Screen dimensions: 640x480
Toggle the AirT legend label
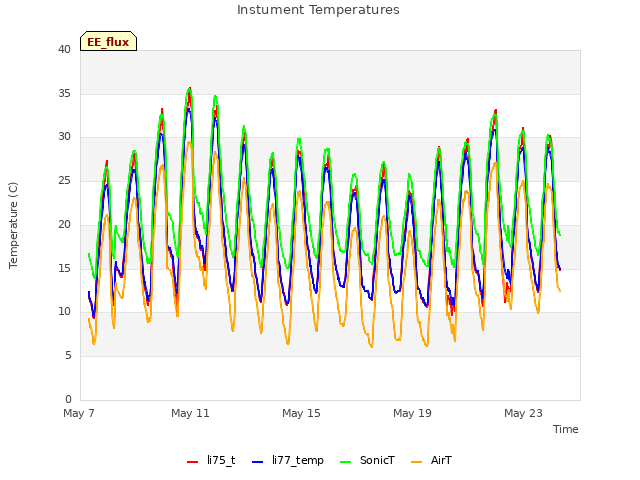point(441,460)
